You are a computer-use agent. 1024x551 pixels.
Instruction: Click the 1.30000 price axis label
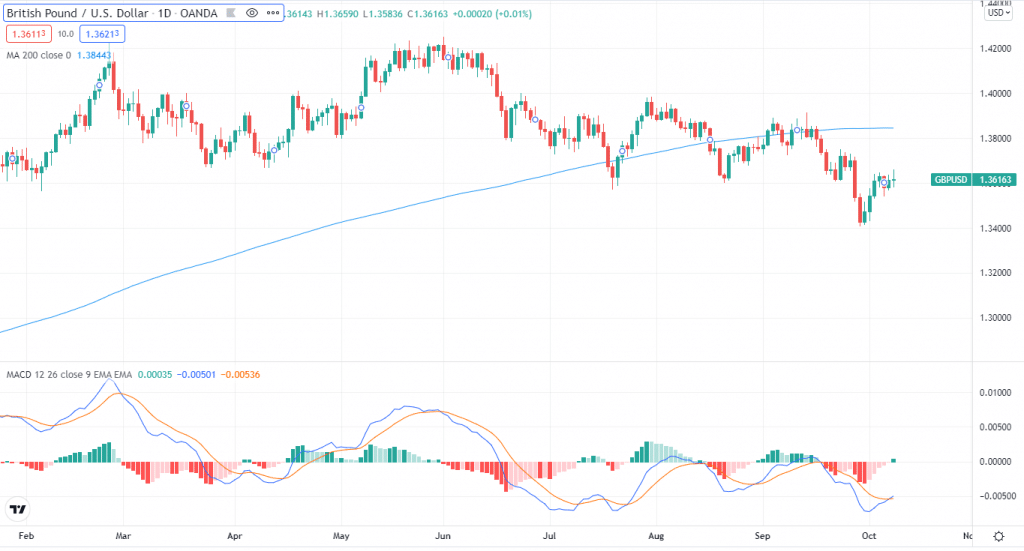(x=995, y=318)
